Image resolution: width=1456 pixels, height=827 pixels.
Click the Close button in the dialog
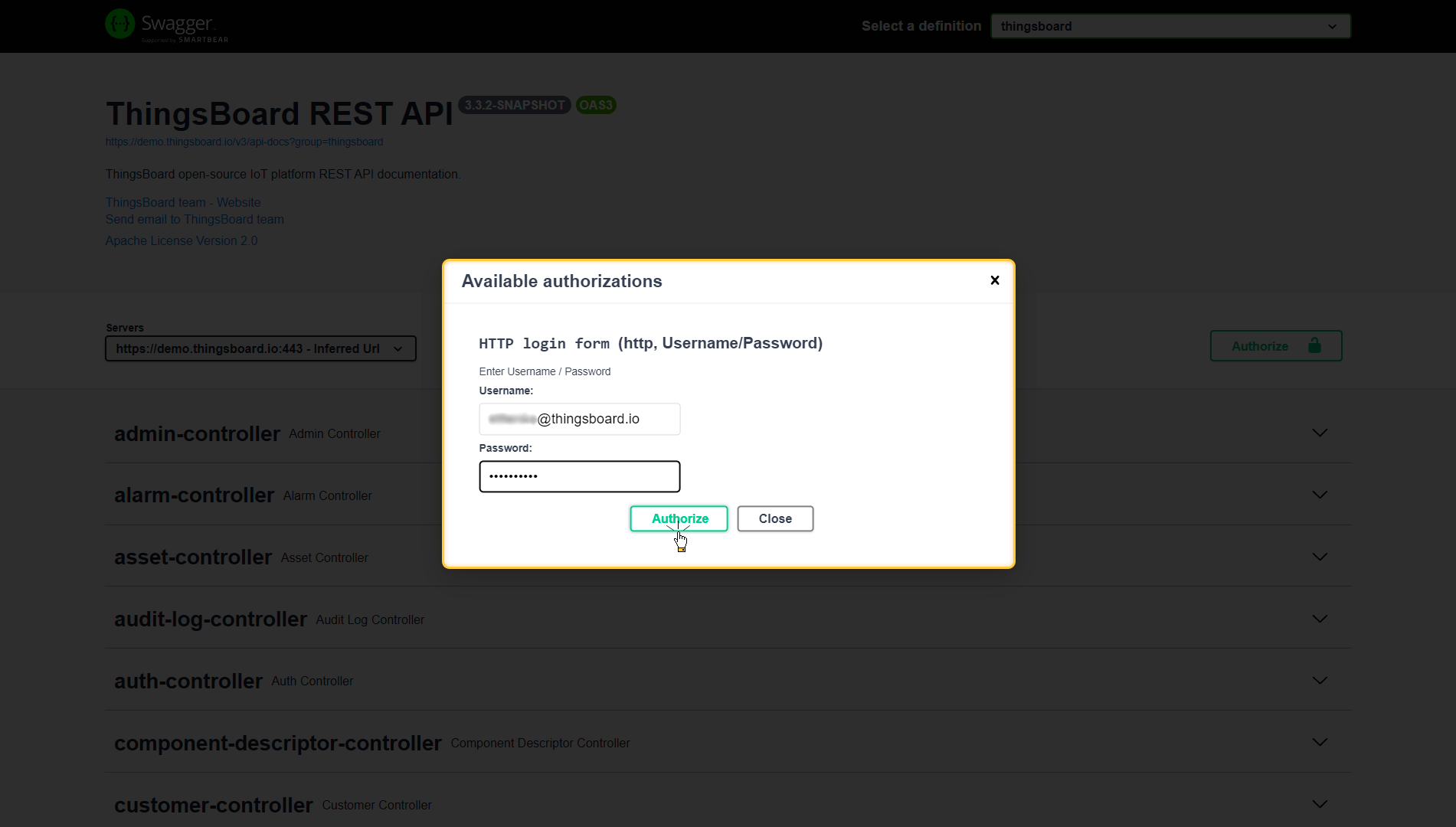point(774,518)
